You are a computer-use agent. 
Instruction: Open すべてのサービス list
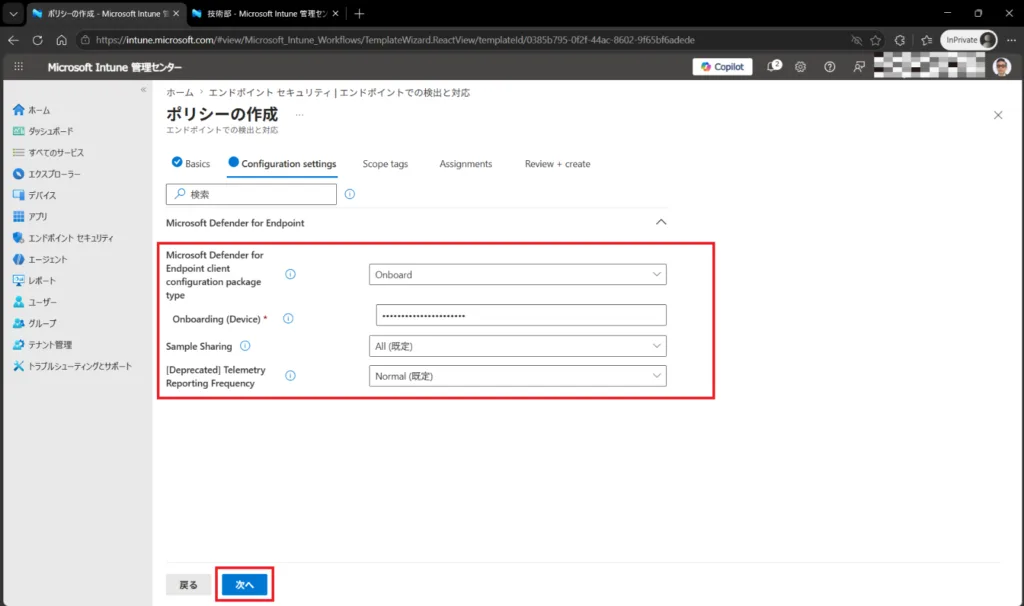pos(48,153)
